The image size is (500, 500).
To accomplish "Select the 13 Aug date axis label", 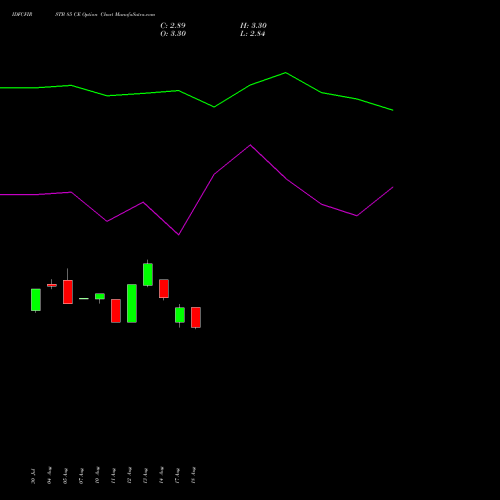I will (145, 476).
